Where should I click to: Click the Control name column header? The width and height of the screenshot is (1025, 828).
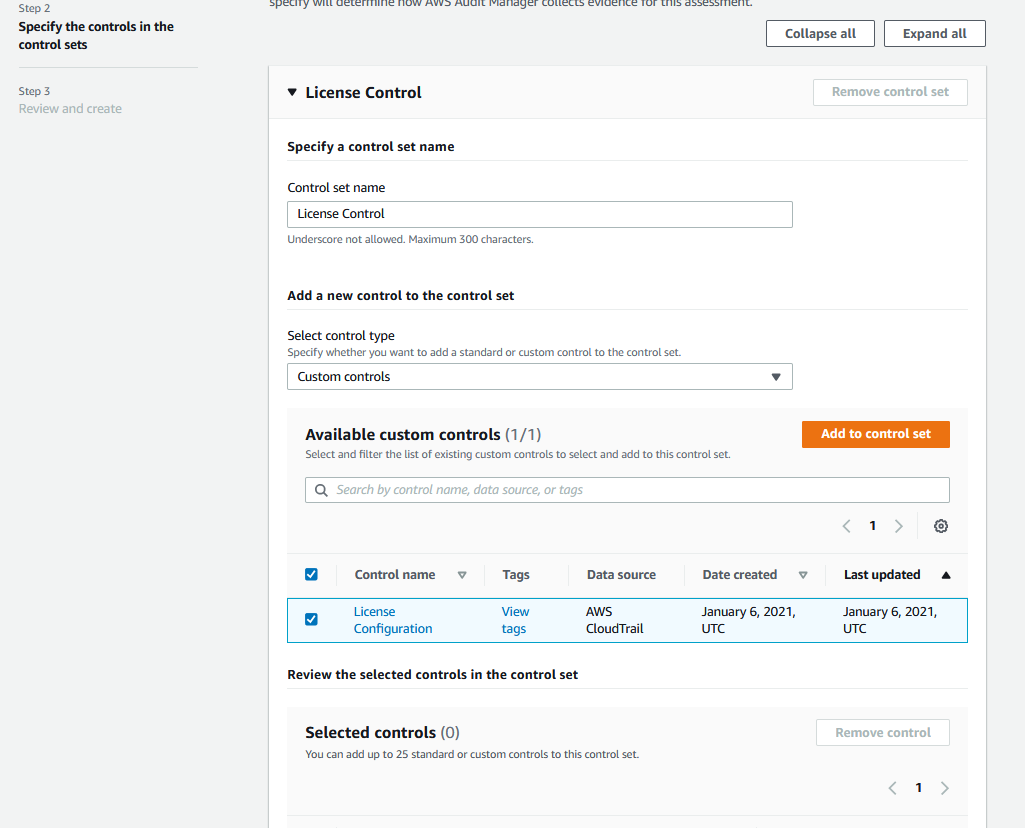click(x=395, y=575)
